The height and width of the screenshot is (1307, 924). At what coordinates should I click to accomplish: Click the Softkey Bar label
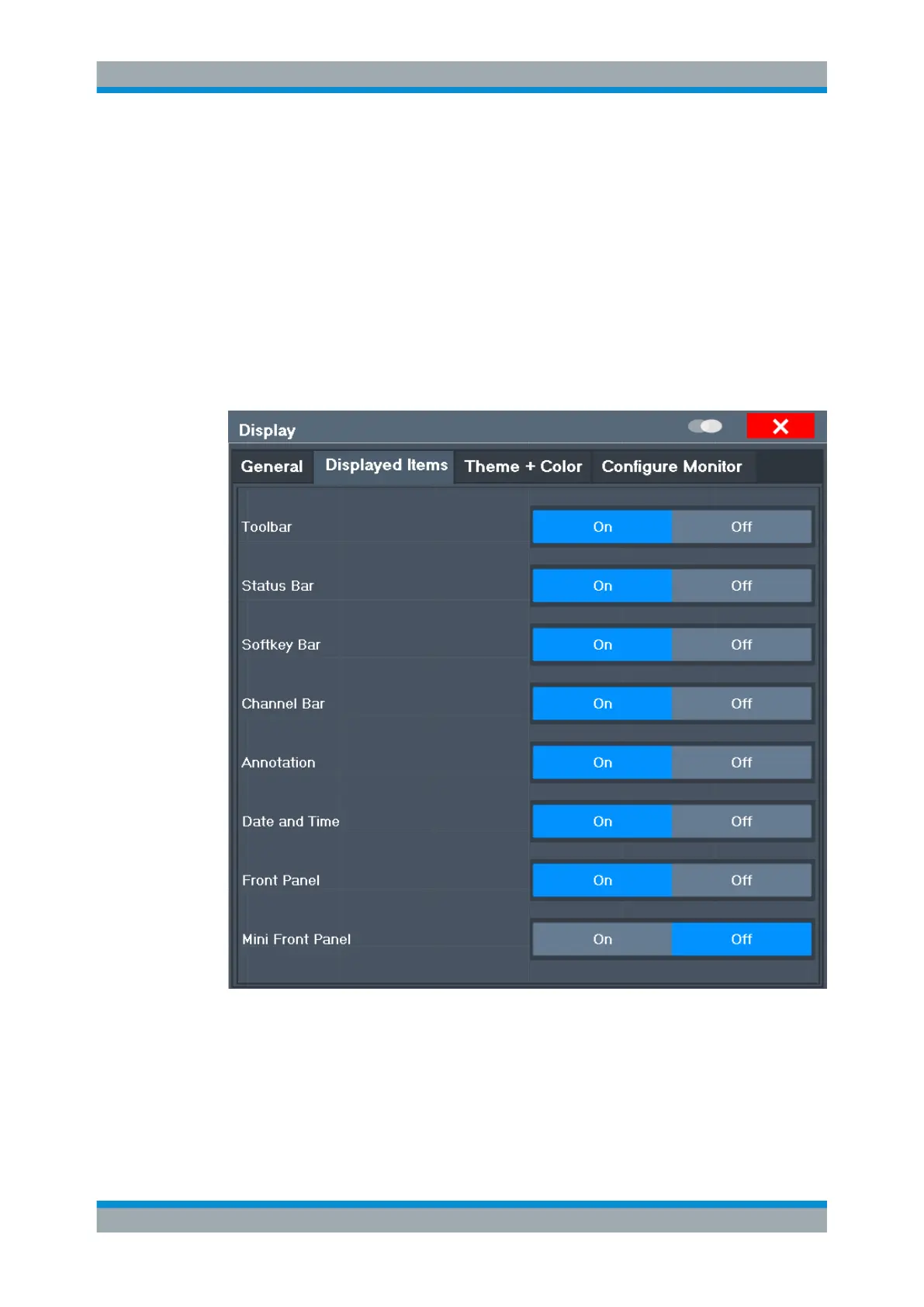tap(281, 645)
